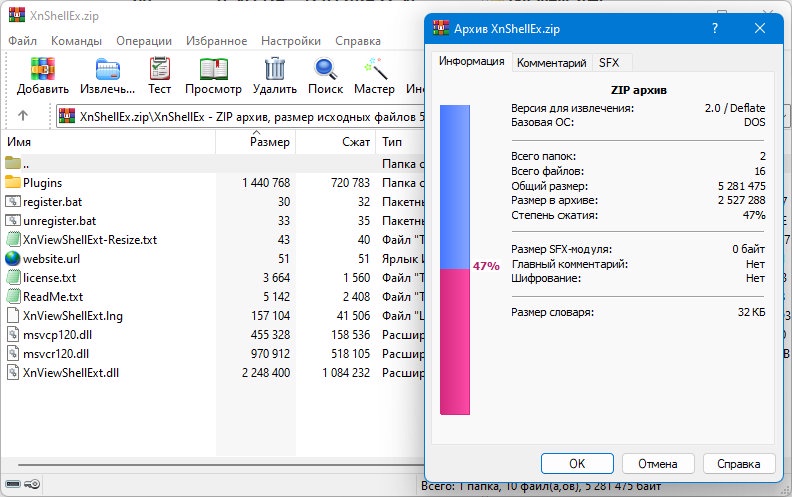Click the Извлечь (Extract) toolbar icon

coord(108,69)
